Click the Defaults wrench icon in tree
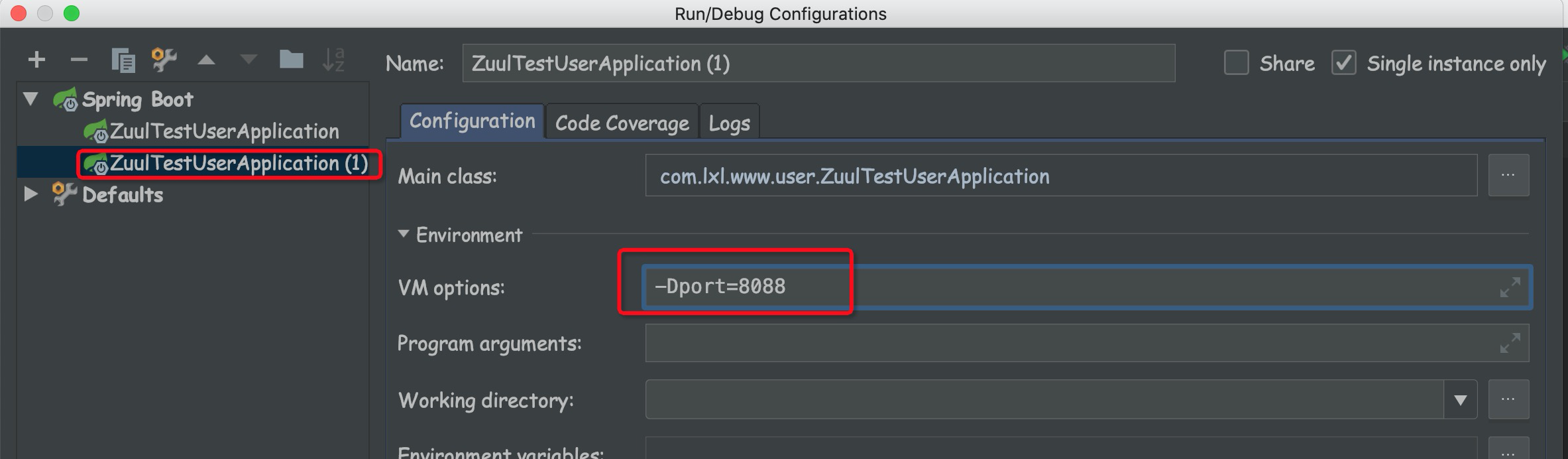1568x459 pixels. pyautogui.click(x=64, y=194)
